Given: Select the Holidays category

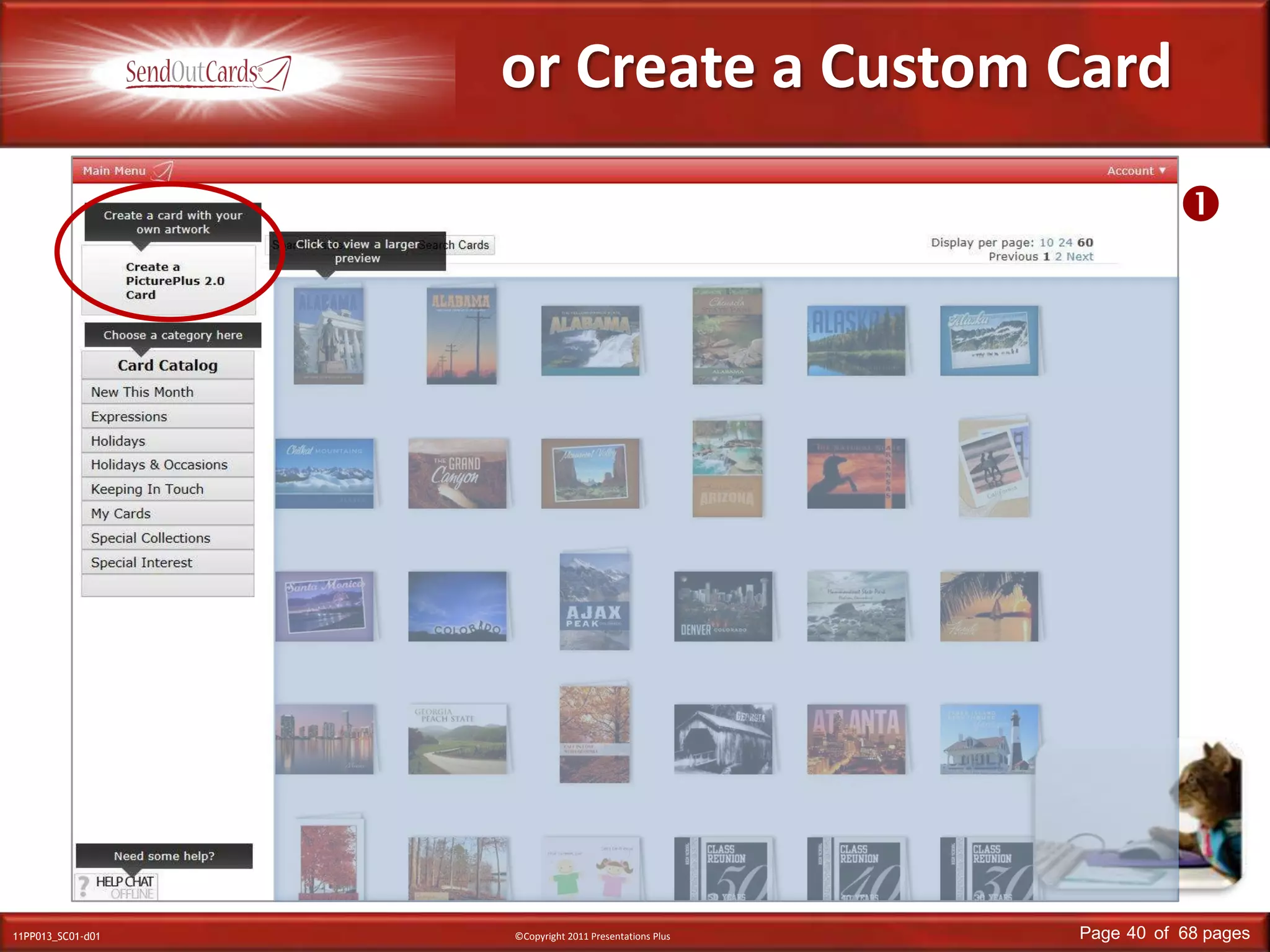Looking at the screenshot, I should pyautogui.click(x=168, y=441).
